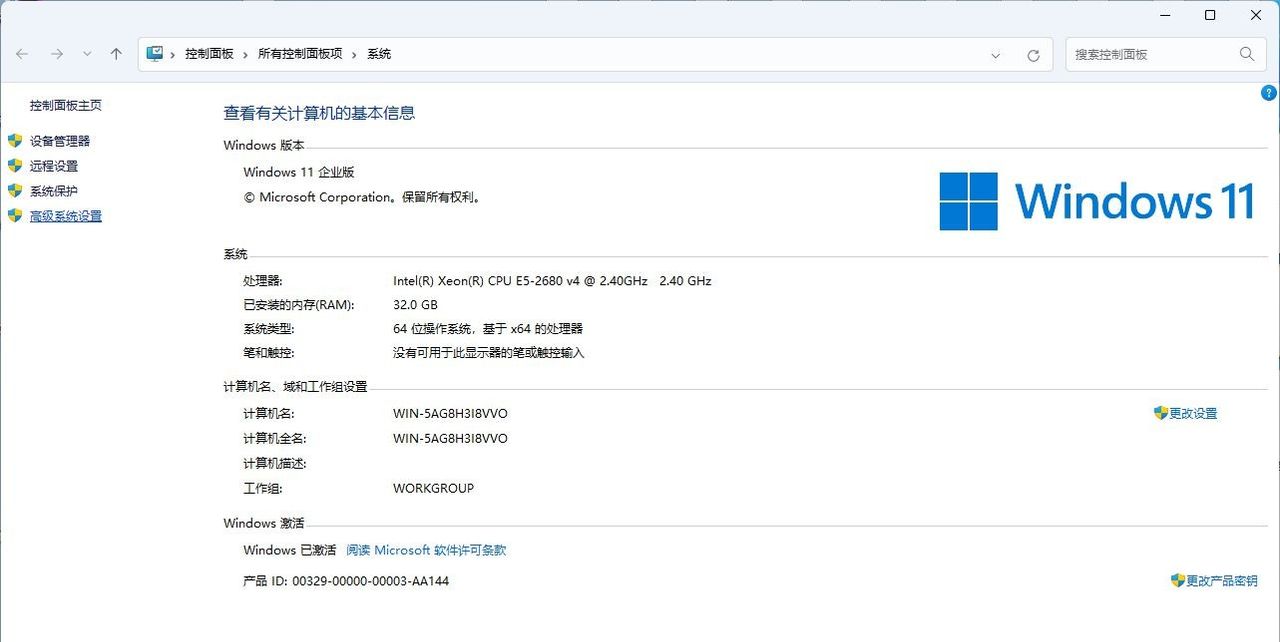The width and height of the screenshot is (1280, 642).
Task: Click Windows 已激活 status text
Action: (290, 550)
